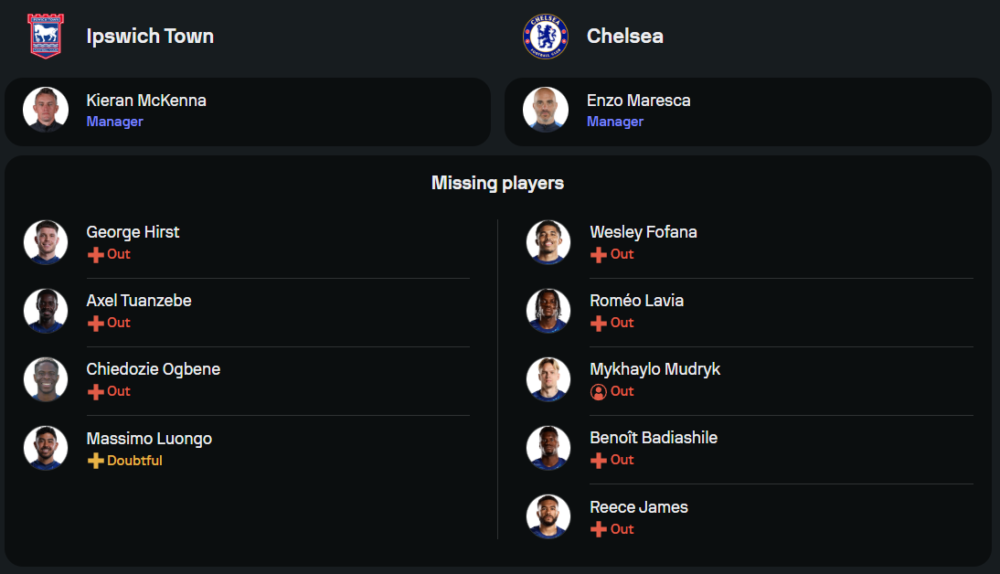Click the Chelsea club crest
1000x574 pixels.
545,36
